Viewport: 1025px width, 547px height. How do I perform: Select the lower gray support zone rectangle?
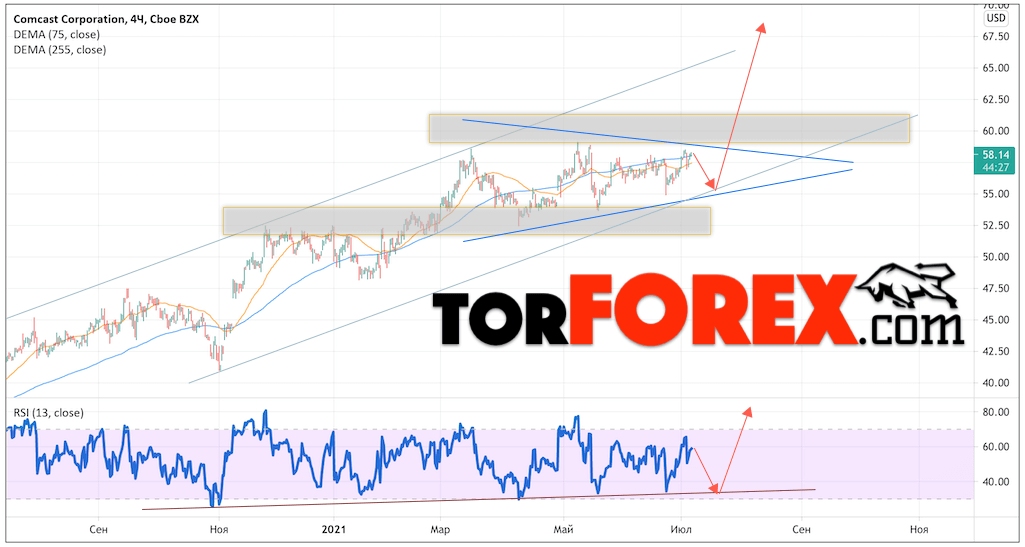pyautogui.click(x=467, y=222)
